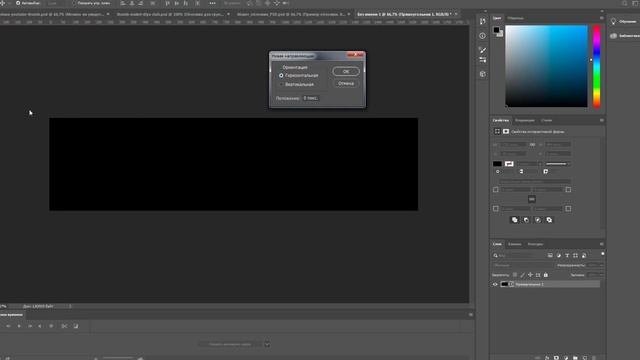Click the link corner radius icon in Properties
640x360 pixels.
(531, 199)
